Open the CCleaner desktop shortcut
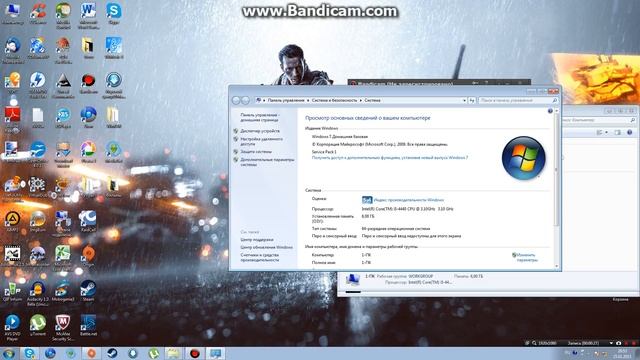 [x=38, y=13]
